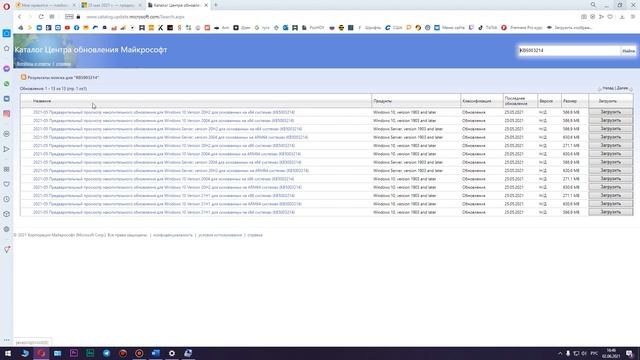Click Загрузить for Windows 10 21H1 x86

click(611, 195)
